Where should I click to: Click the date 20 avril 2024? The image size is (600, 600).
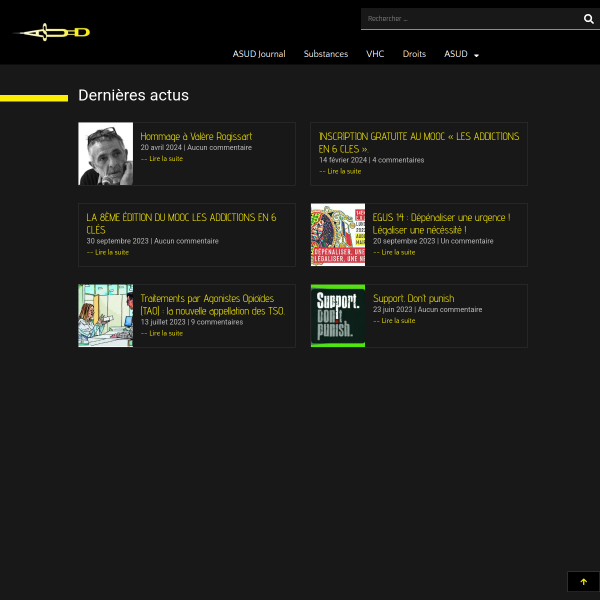pyautogui.click(x=161, y=148)
